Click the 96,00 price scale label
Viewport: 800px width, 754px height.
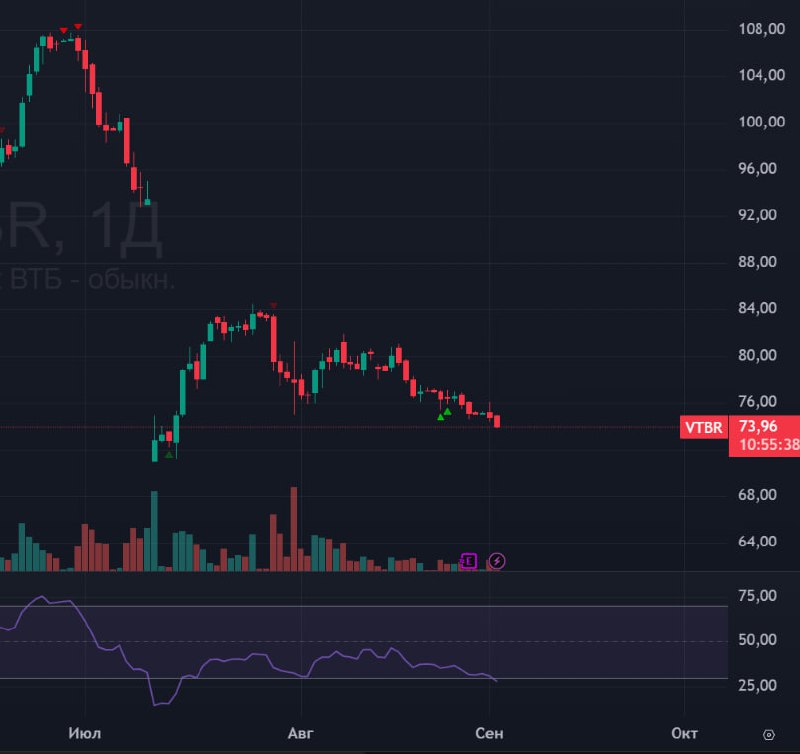tap(757, 168)
